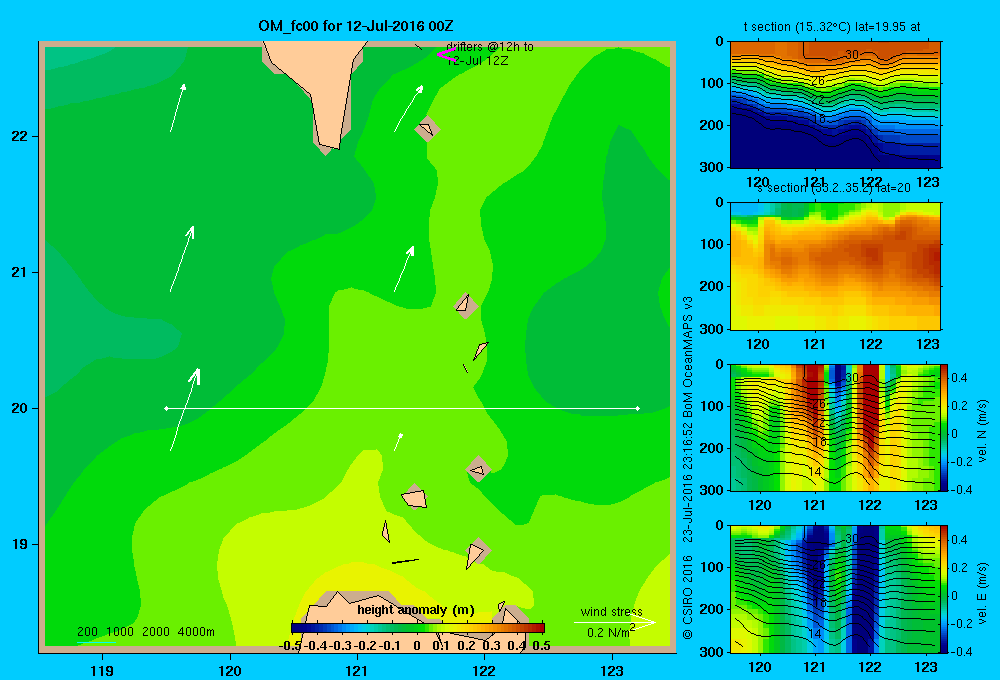The height and width of the screenshot is (680, 1000).
Task: Click the wind arrow crossing the section line's west end
Action: (x=185, y=410)
